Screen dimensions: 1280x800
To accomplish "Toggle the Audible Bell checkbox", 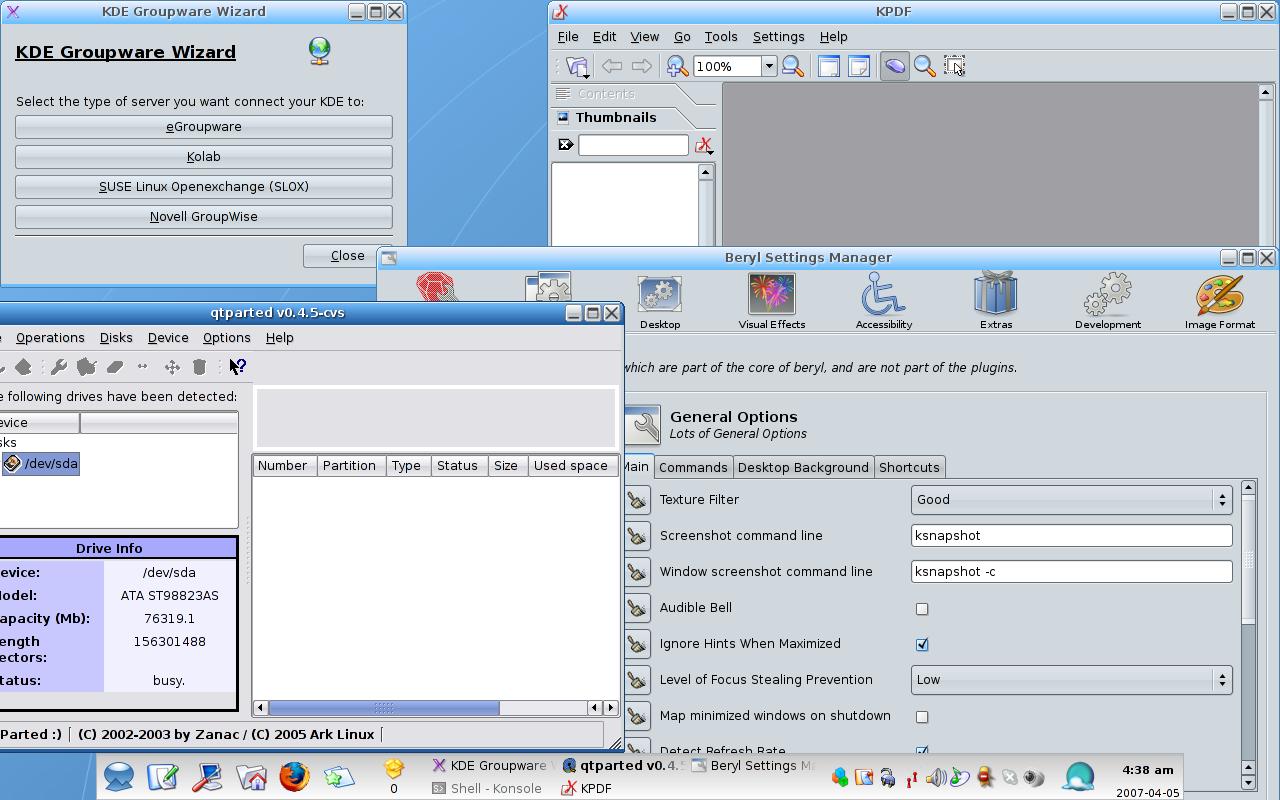I will click(x=922, y=608).
